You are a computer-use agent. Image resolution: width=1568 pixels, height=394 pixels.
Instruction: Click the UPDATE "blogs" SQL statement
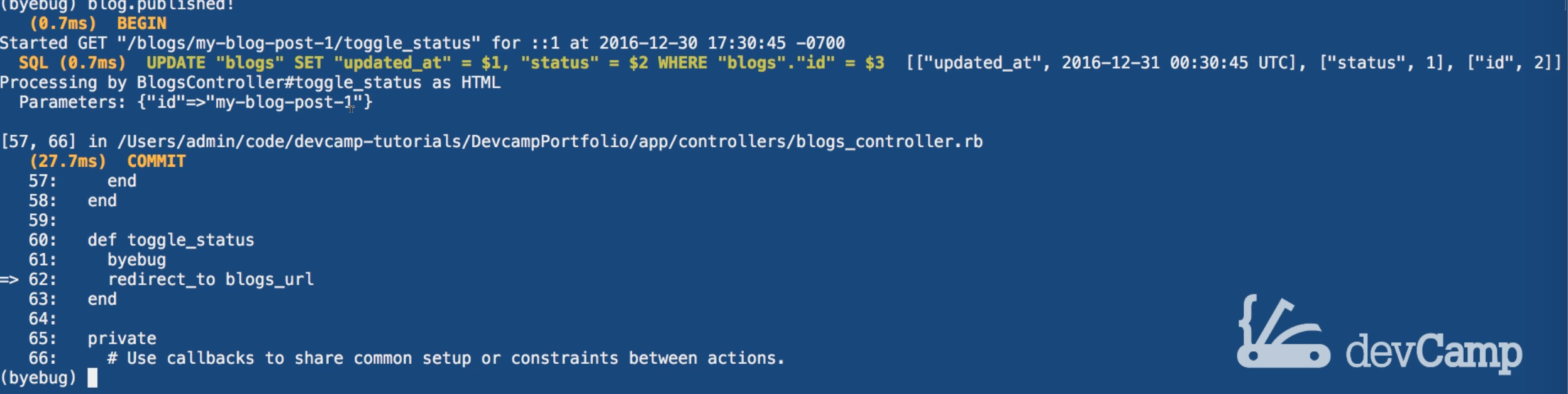(516, 63)
